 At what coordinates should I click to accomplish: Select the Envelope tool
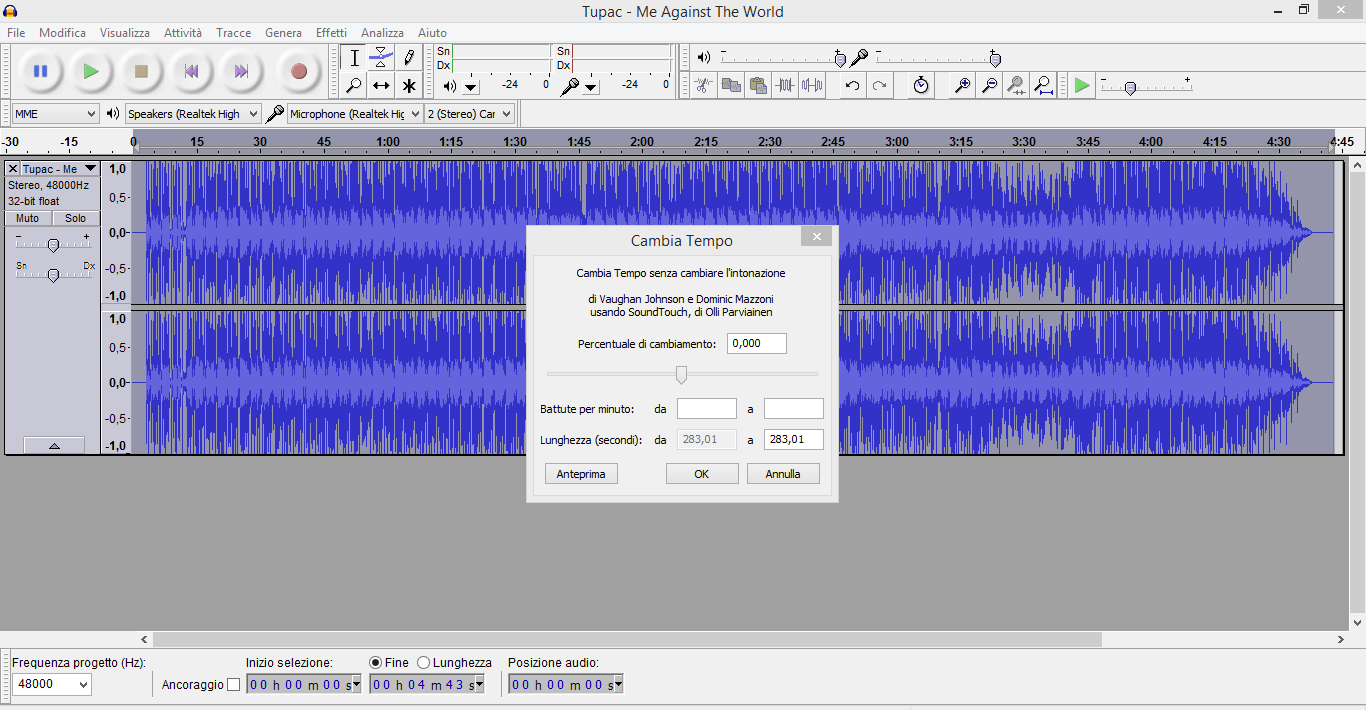pos(381,58)
